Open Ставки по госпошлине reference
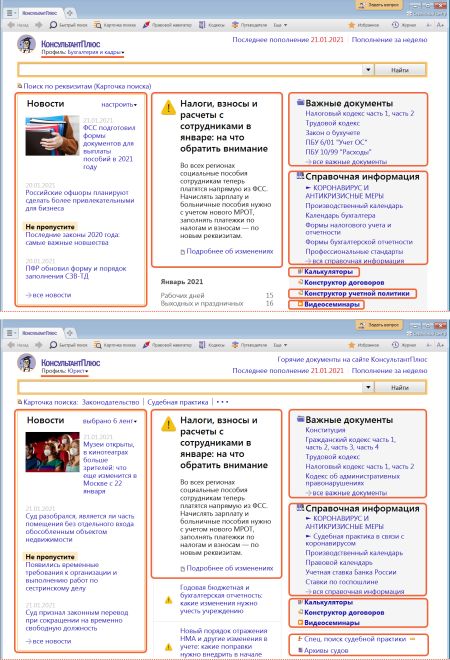Screen dimensions: 450x660 tap(341, 582)
